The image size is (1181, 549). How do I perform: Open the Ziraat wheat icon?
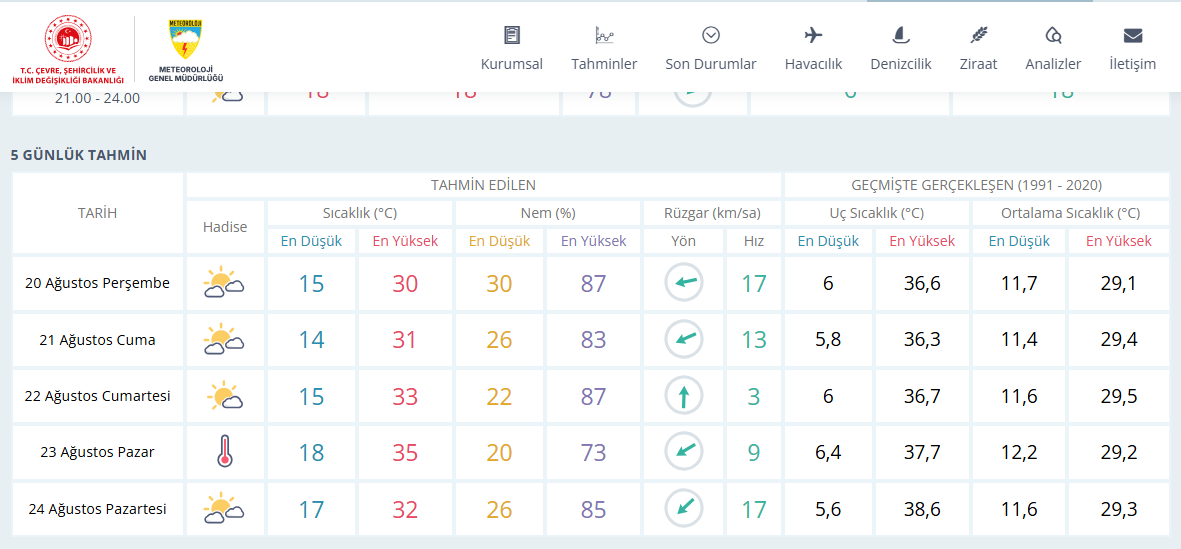[x=979, y=35]
